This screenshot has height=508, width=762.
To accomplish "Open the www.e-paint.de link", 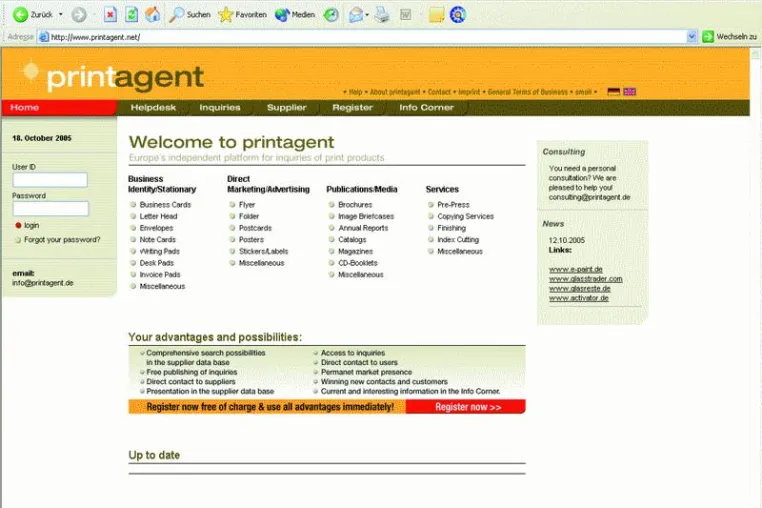I will [576, 269].
